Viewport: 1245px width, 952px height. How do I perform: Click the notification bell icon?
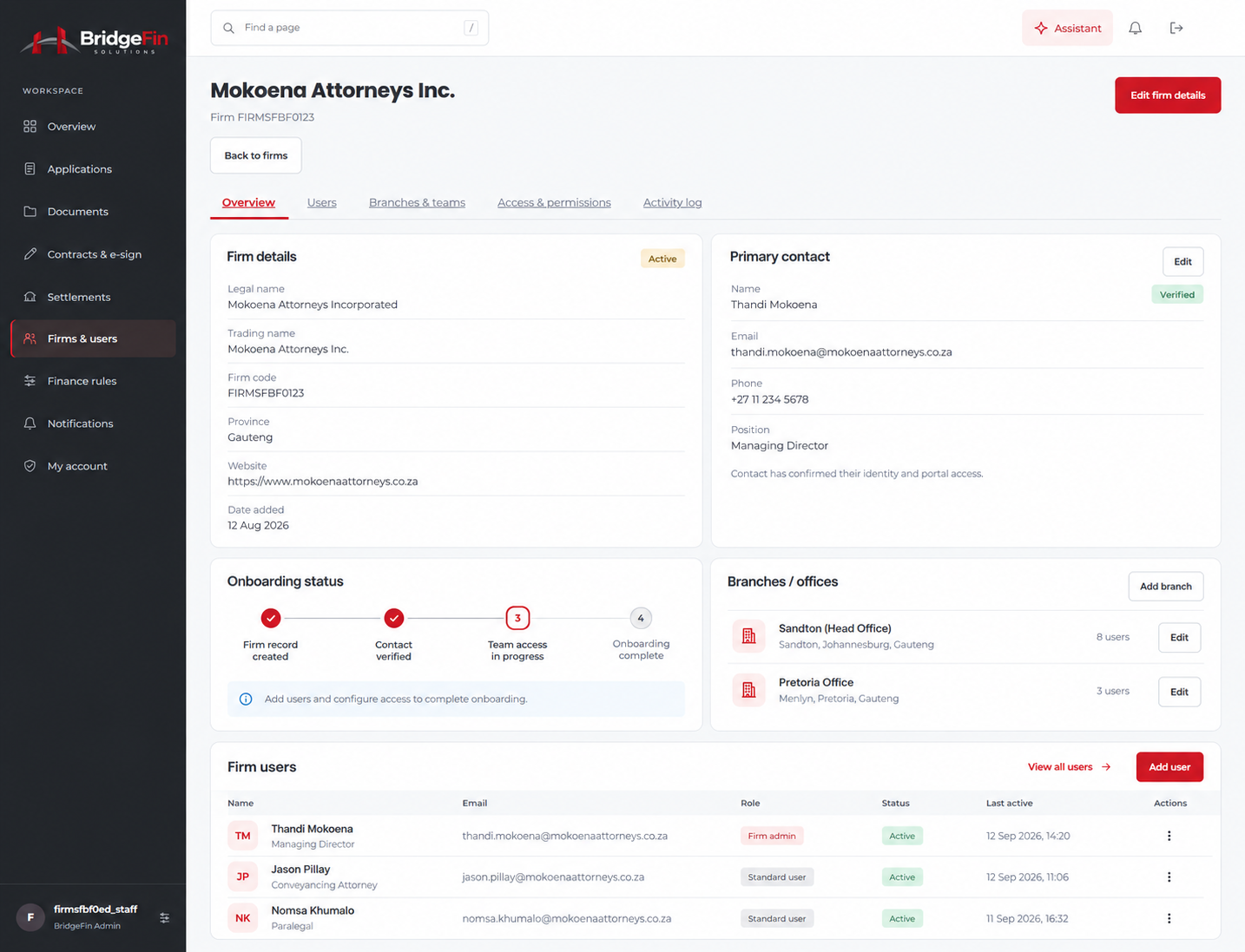coord(1135,28)
